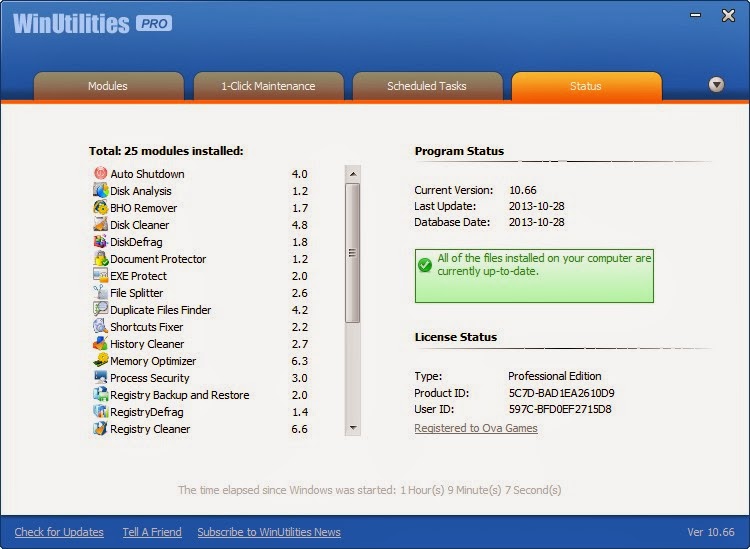Click the BHO Remover module icon
This screenshot has width=750, height=549.
tap(100, 208)
